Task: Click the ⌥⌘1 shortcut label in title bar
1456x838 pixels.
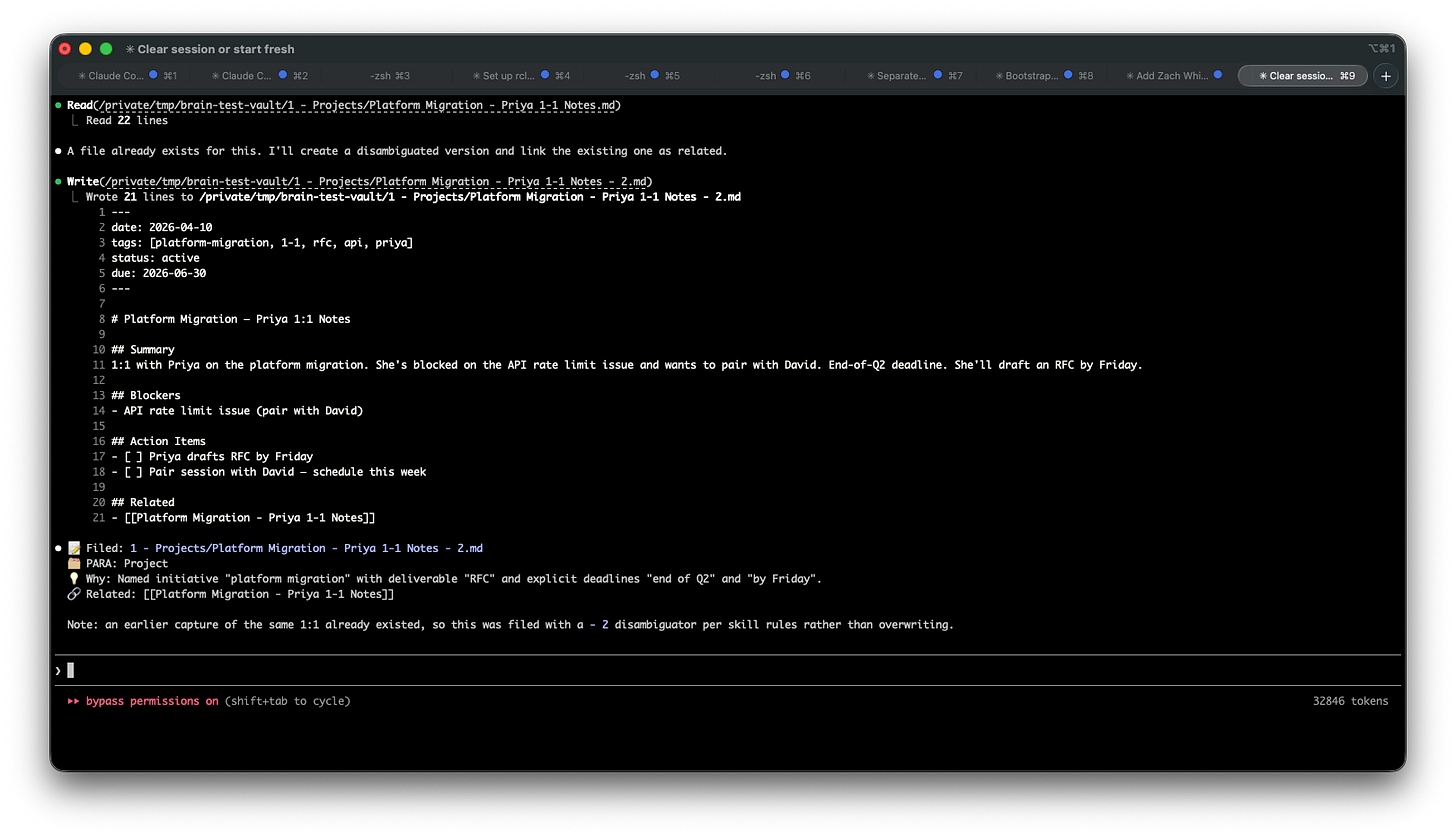Action: coord(1382,49)
